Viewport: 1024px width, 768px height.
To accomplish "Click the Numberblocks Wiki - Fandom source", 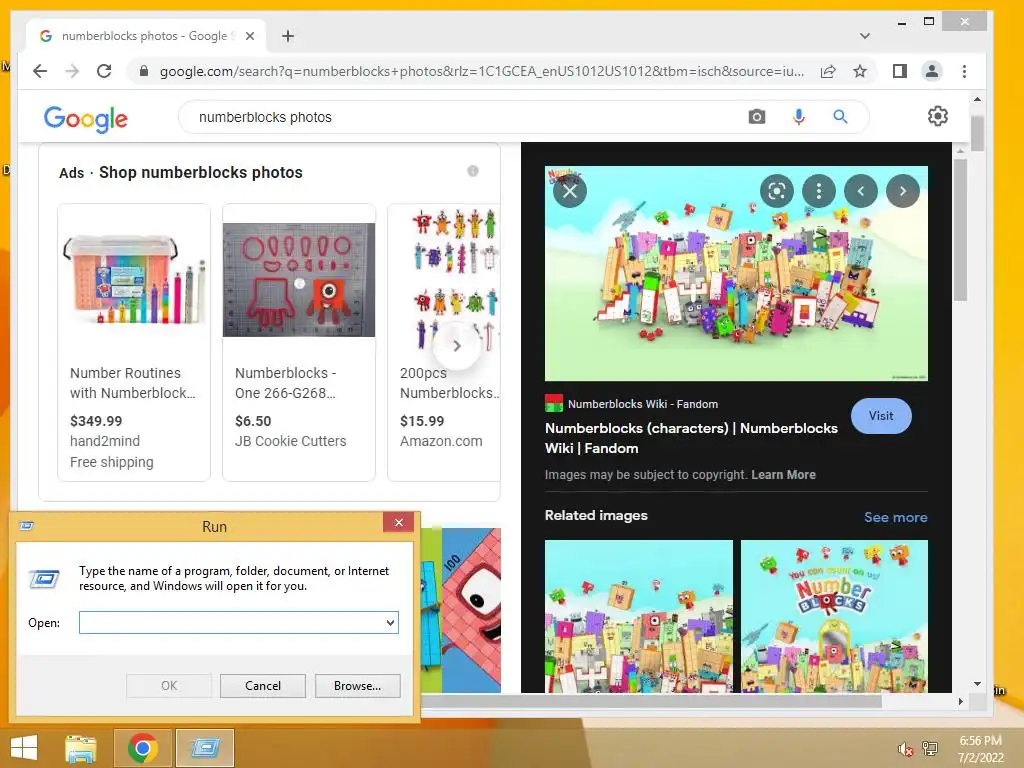I will (643, 404).
